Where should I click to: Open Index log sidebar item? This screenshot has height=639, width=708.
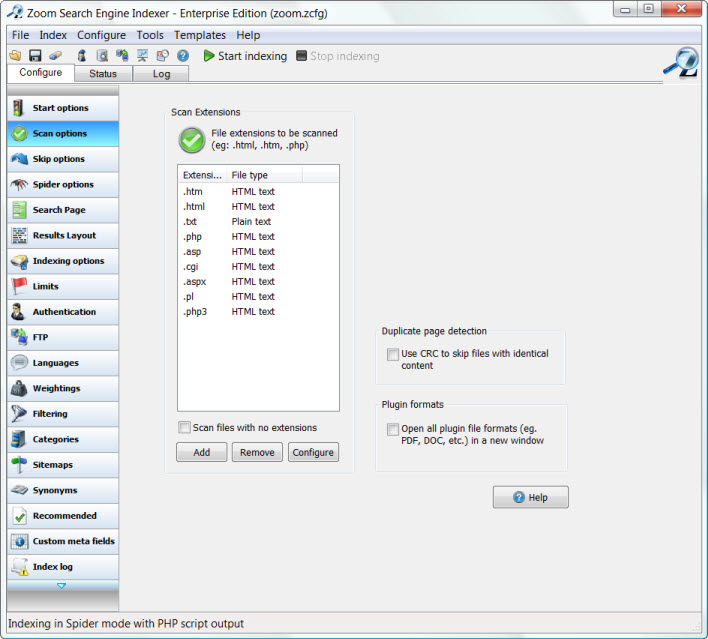point(63,567)
